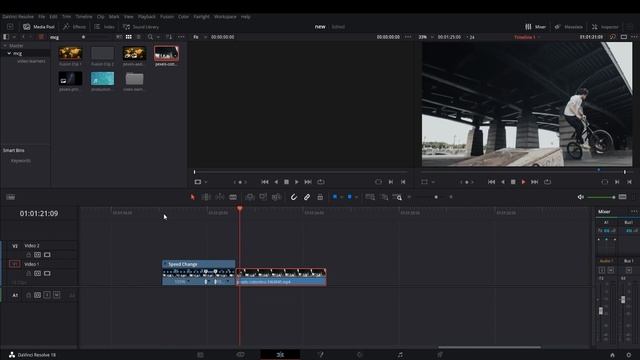640x360 pixels.
Task: Toggle Auto Track Selector on Video 1
Action: click(38, 273)
